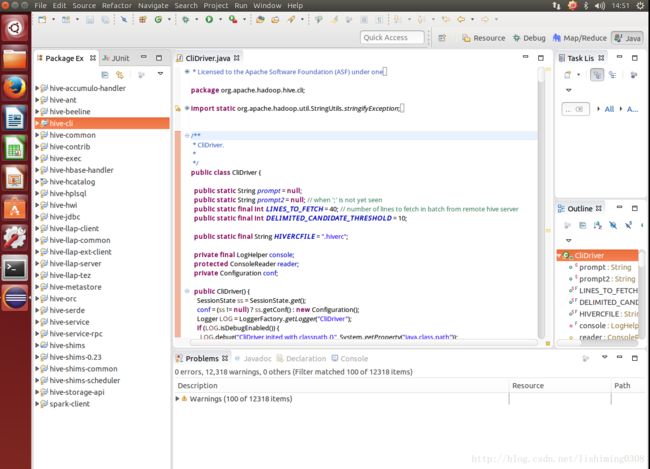Viewport: 650px width, 469px height.
Task: Click the Task List find field
Action: pyautogui.click(x=575, y=109)
